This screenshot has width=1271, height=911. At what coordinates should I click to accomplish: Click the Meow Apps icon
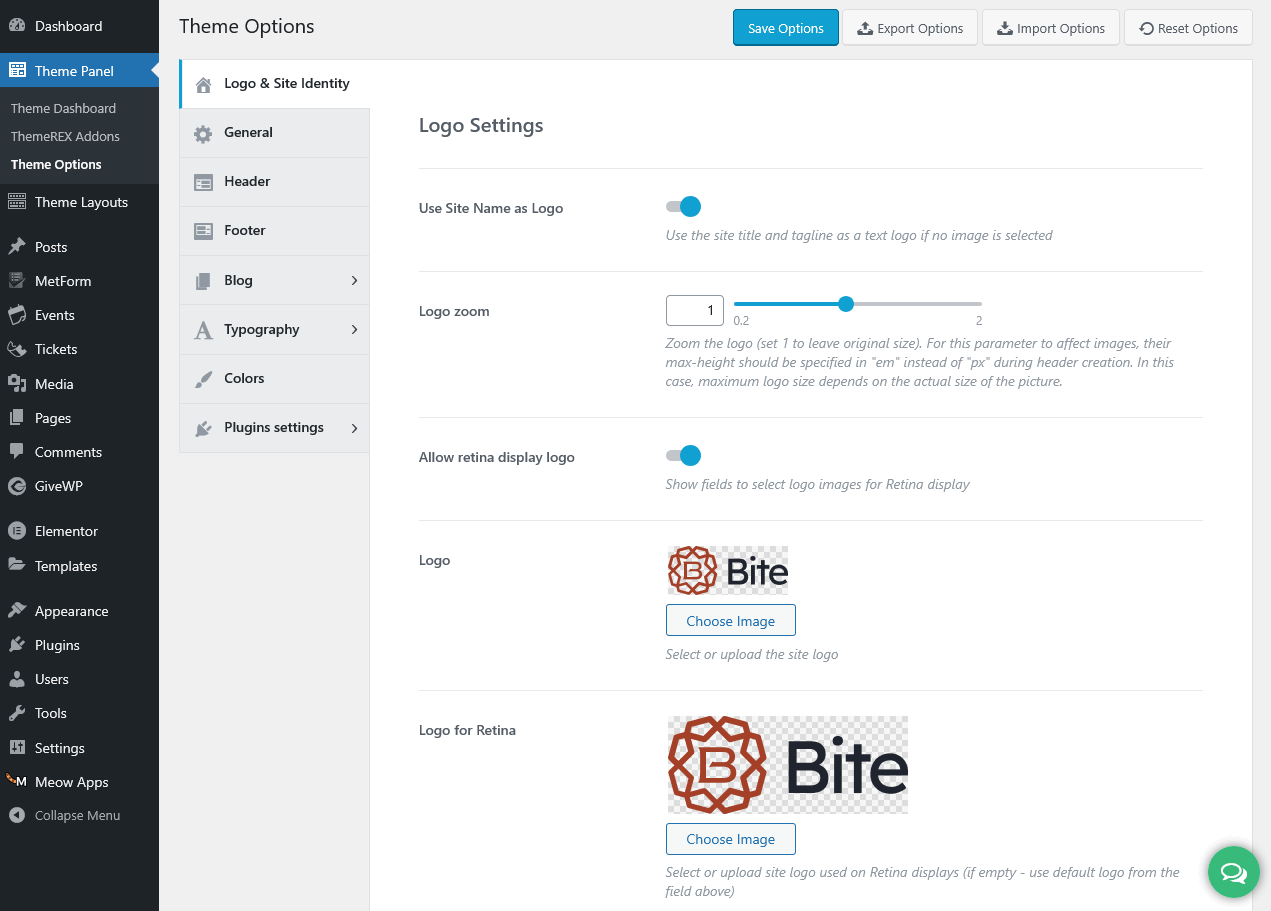(17, 782)
